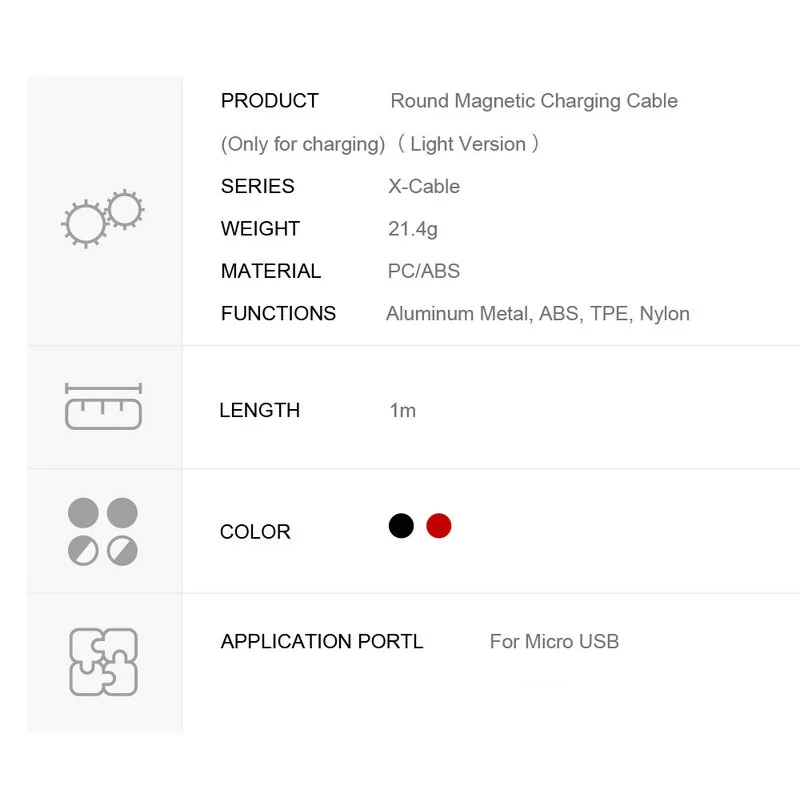Click the LENGTH label
Image resolution: width=800 pixels, height=800 pixels.
259,410
